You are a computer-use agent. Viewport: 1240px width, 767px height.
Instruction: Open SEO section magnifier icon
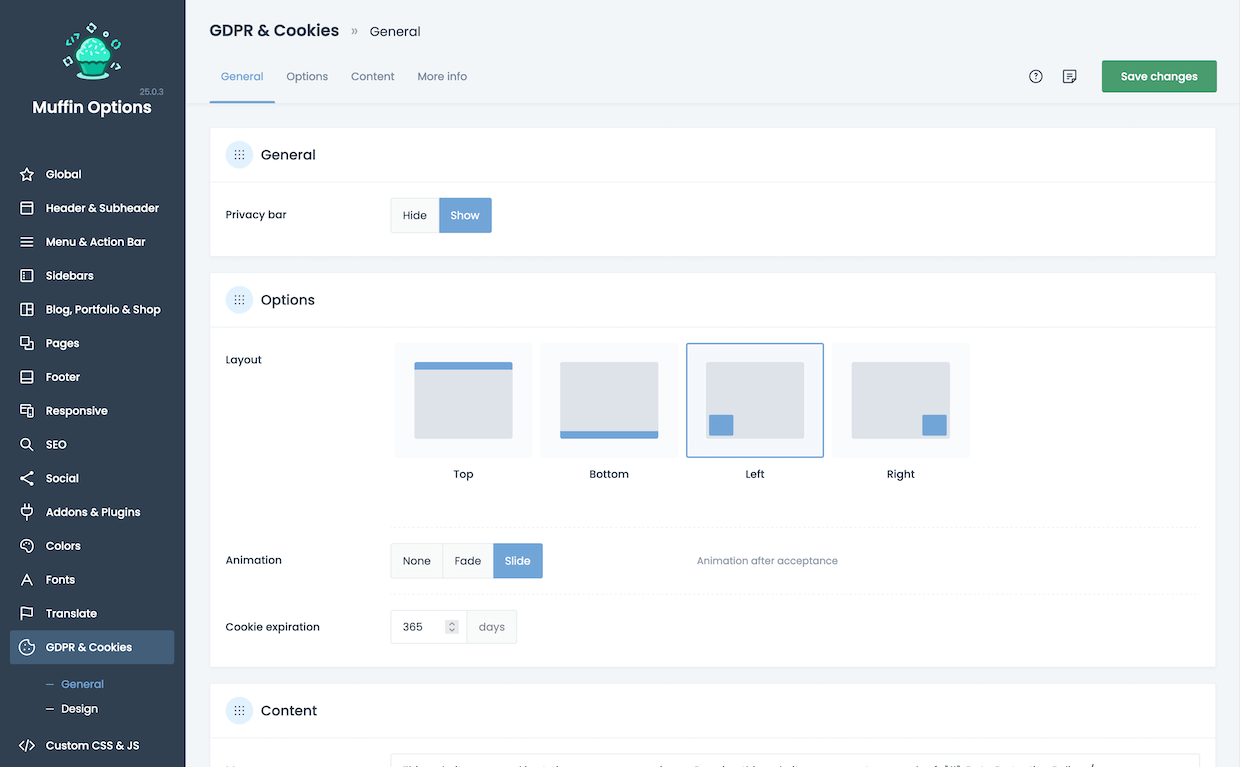(x=27, y=445)
